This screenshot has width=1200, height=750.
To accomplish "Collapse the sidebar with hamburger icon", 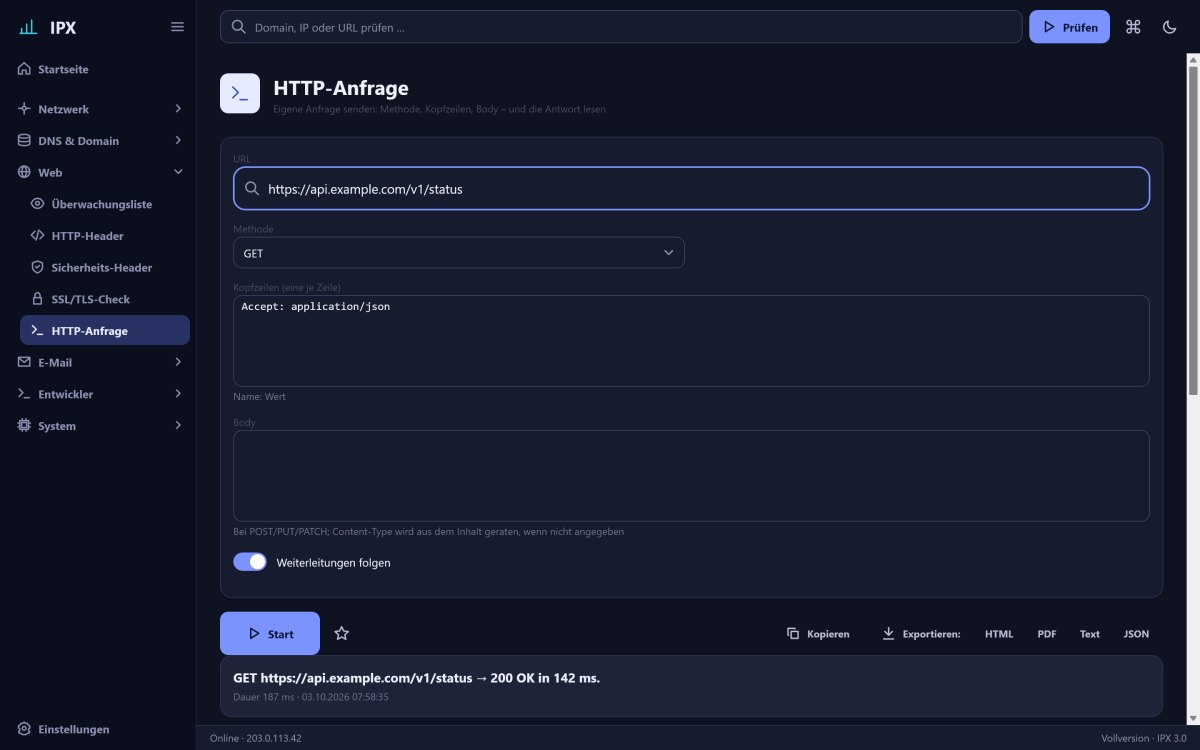I will [x=177, y=27].
